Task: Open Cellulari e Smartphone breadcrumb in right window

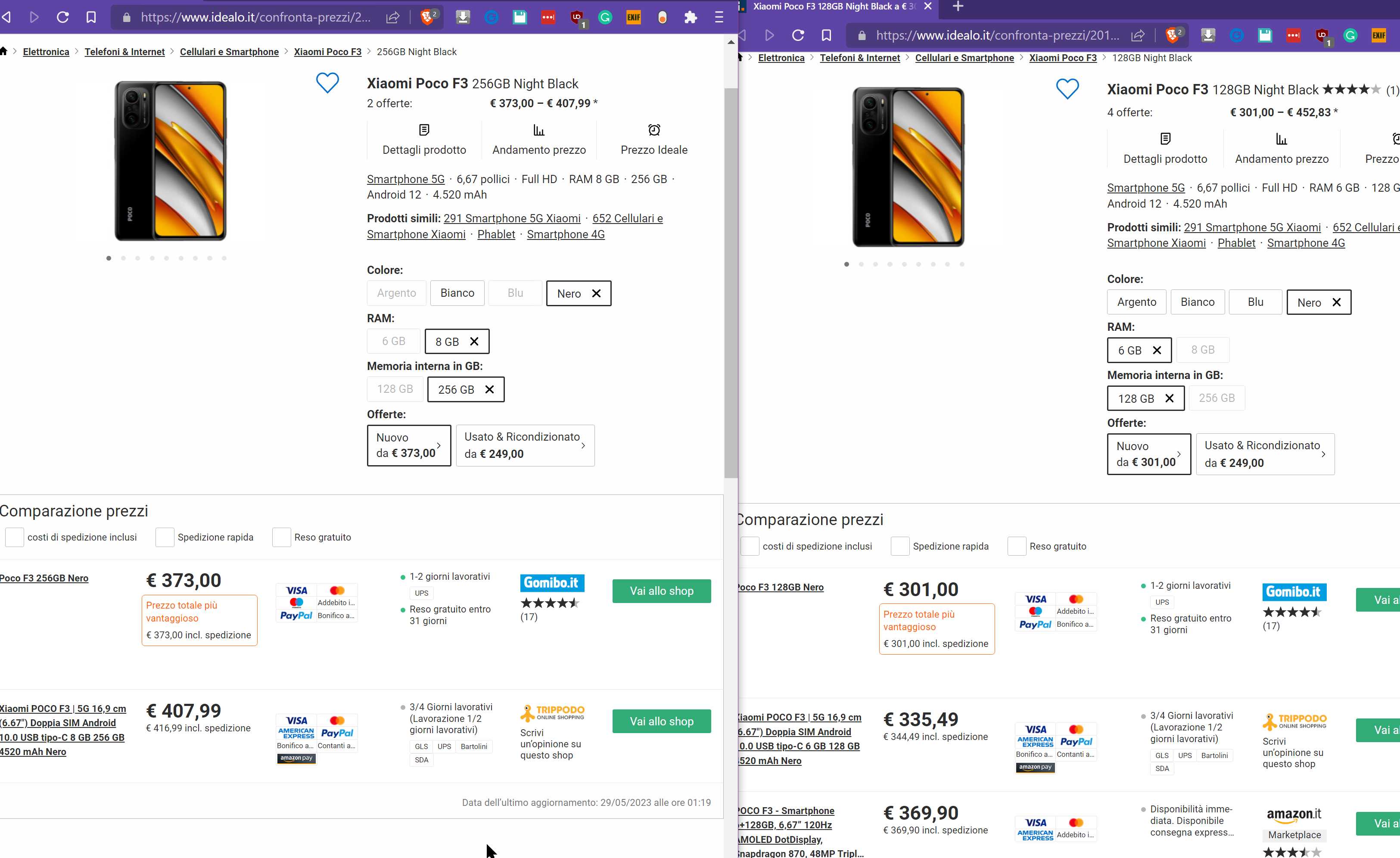Action: click(964, 58)
